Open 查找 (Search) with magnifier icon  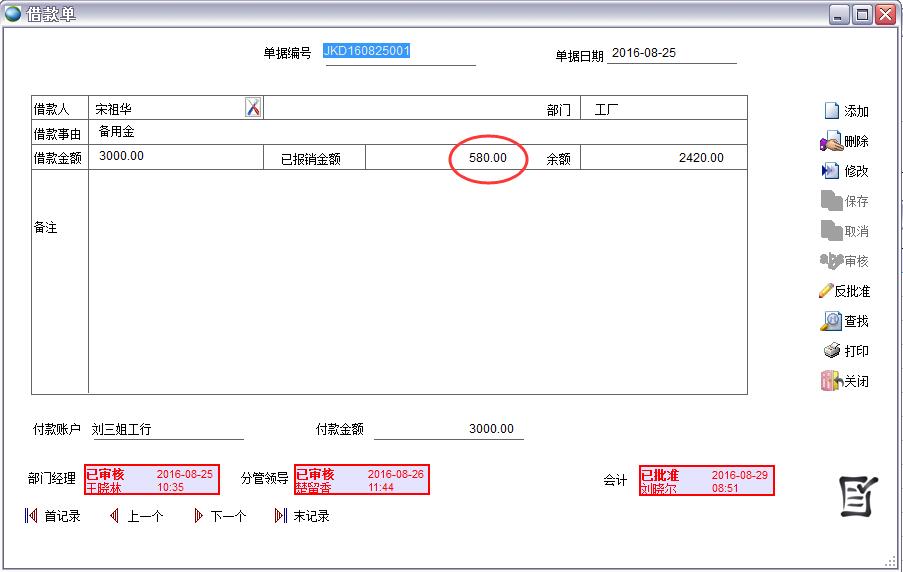[831, 321]
